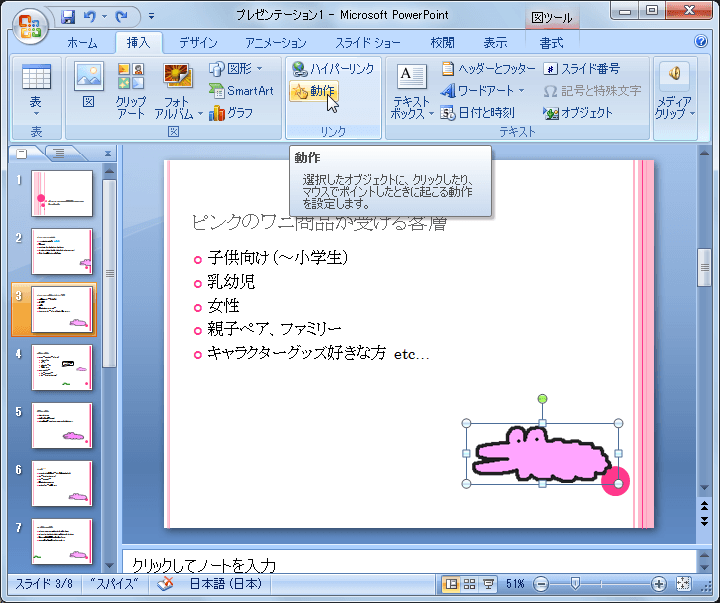Screen dimensions: 720x603
Task: Open the 図形 shapes gallery
Action: (236, 68)
